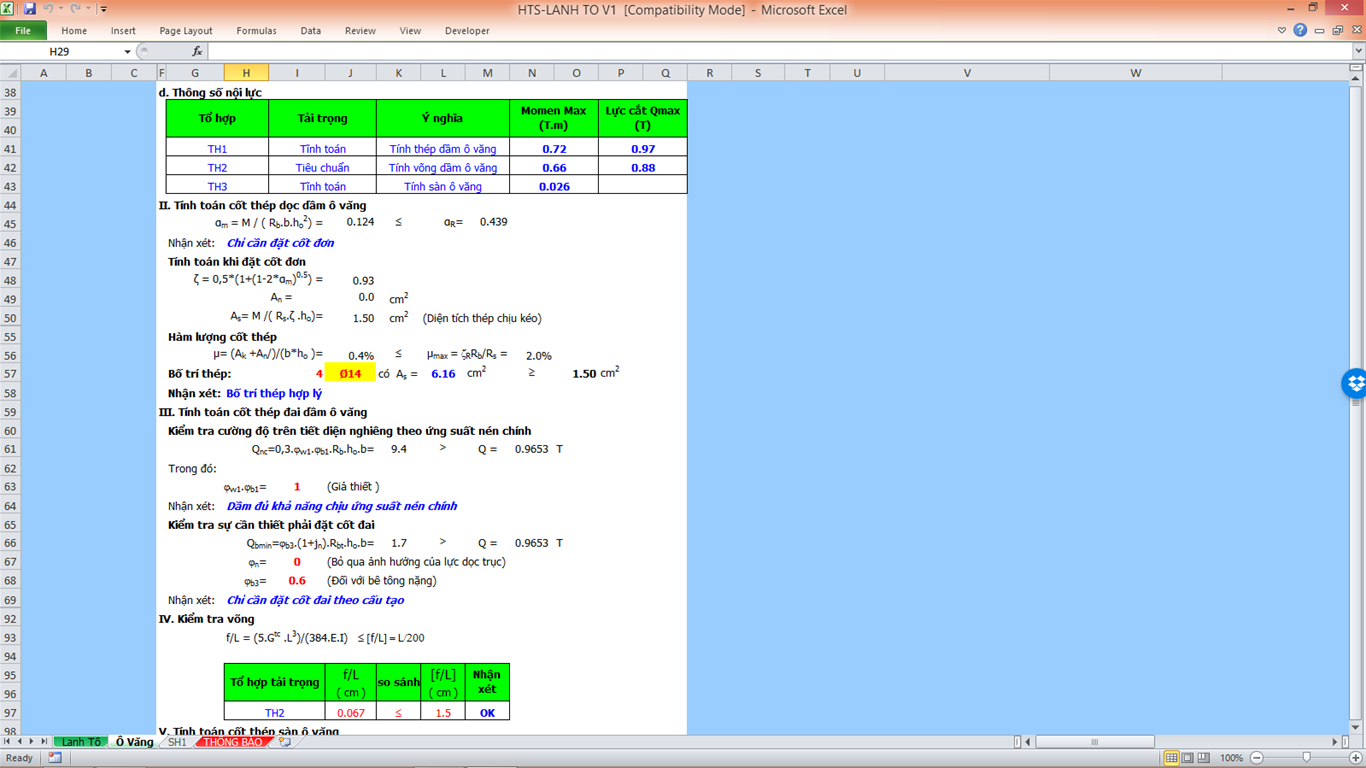Screen dimensions: 1366x768
Task: Open the Page Layout ribbon tab
Action: click(x=186, y=31)
